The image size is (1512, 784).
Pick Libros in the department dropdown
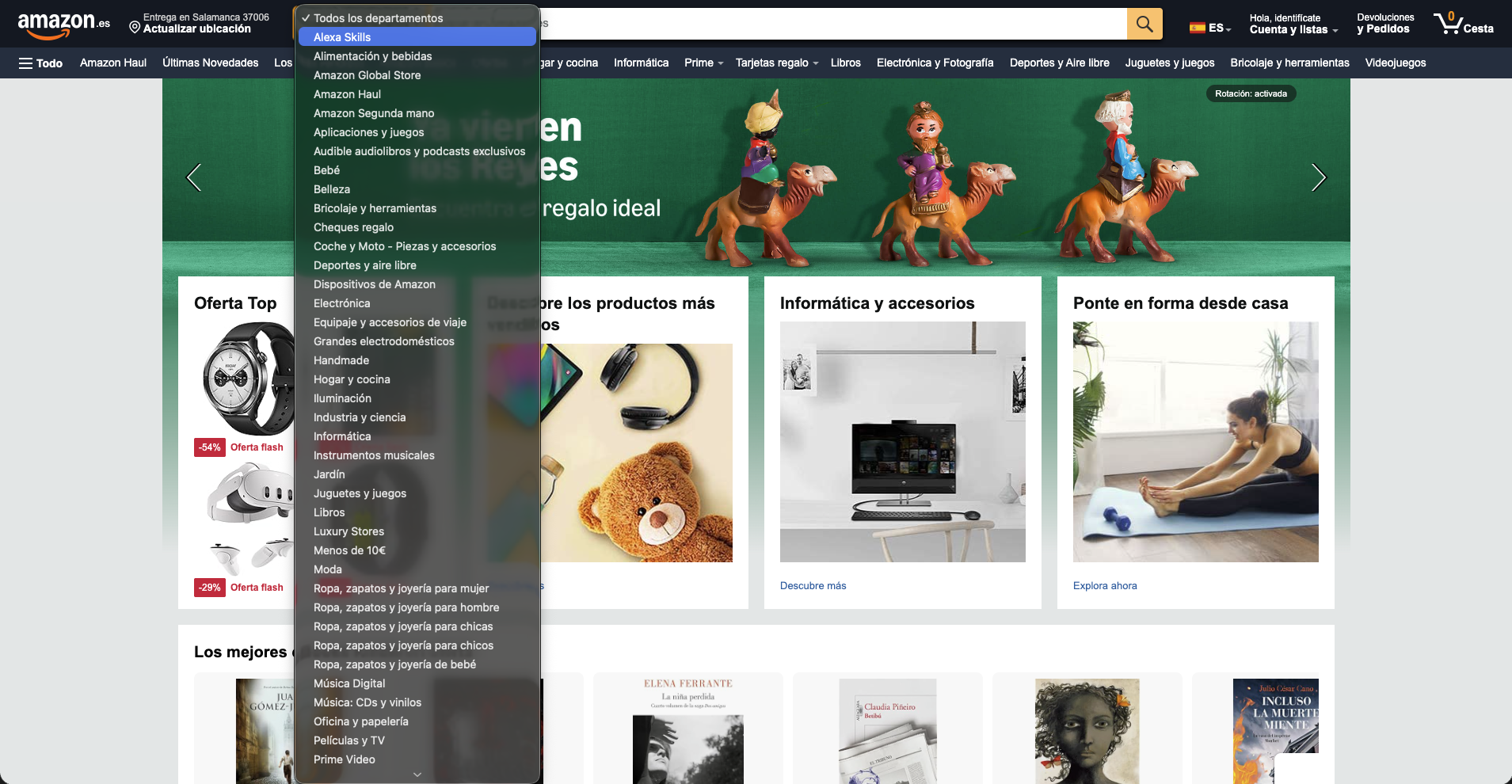point(329,512)
